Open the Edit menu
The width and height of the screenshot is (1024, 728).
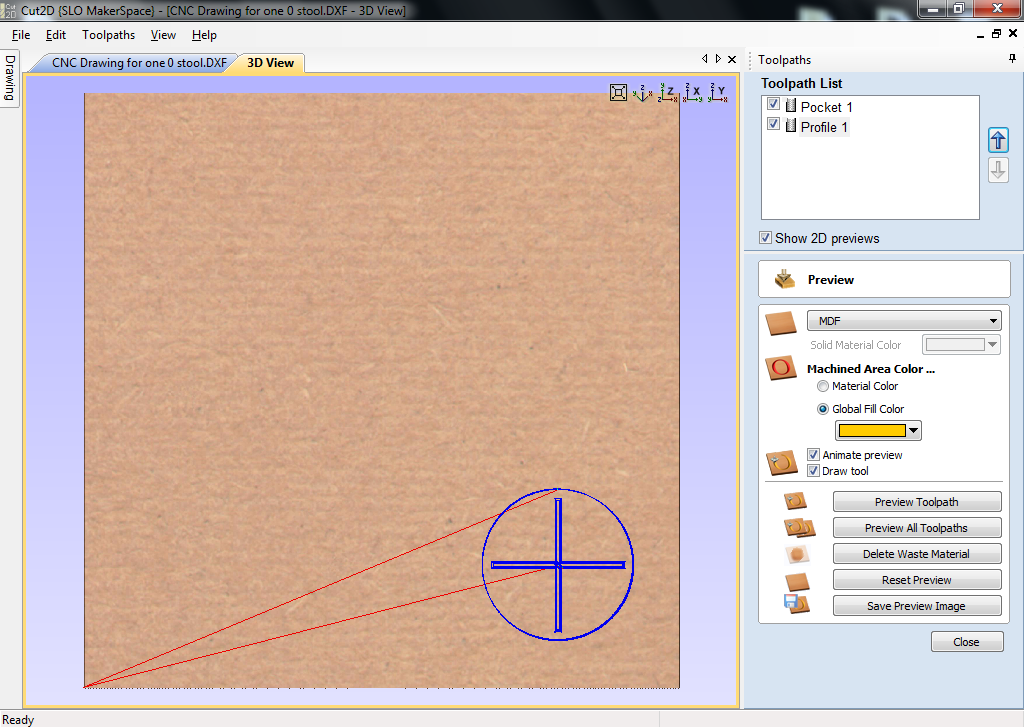[x=56, y=35]
